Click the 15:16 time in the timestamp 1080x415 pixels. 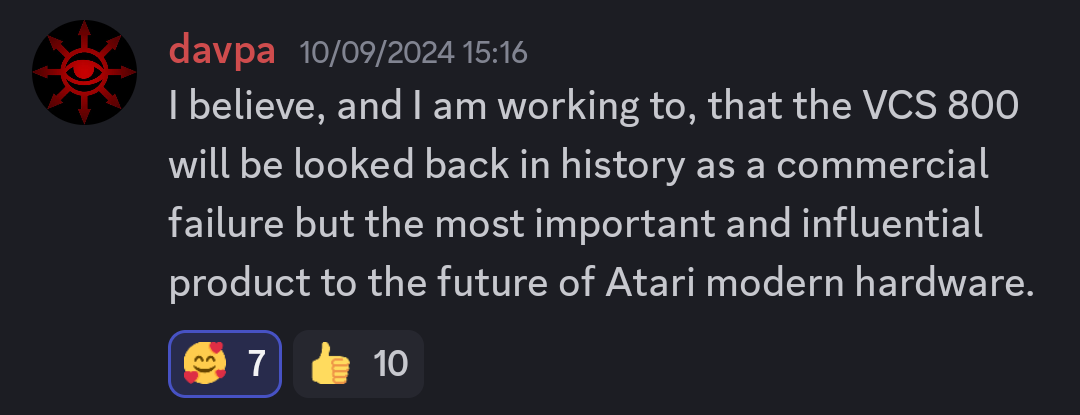tap(493, 51)
